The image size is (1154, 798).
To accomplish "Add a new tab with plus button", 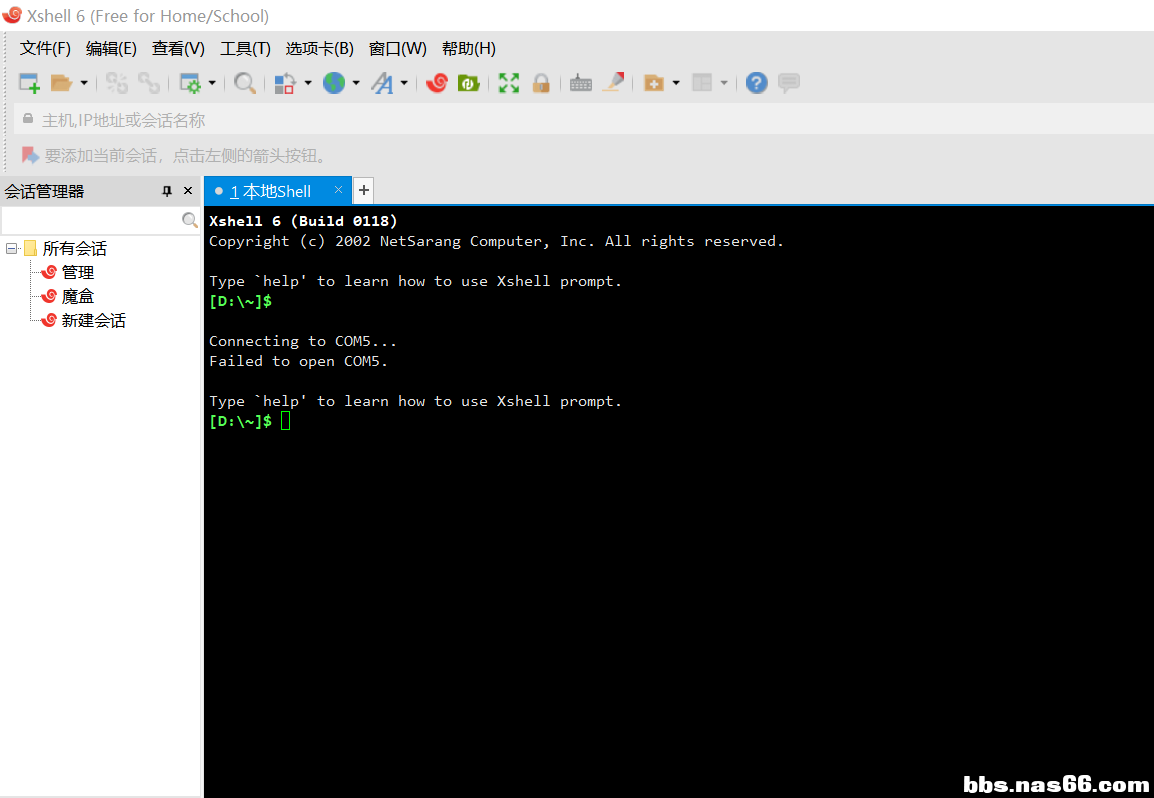I will [x=364, y=190].
